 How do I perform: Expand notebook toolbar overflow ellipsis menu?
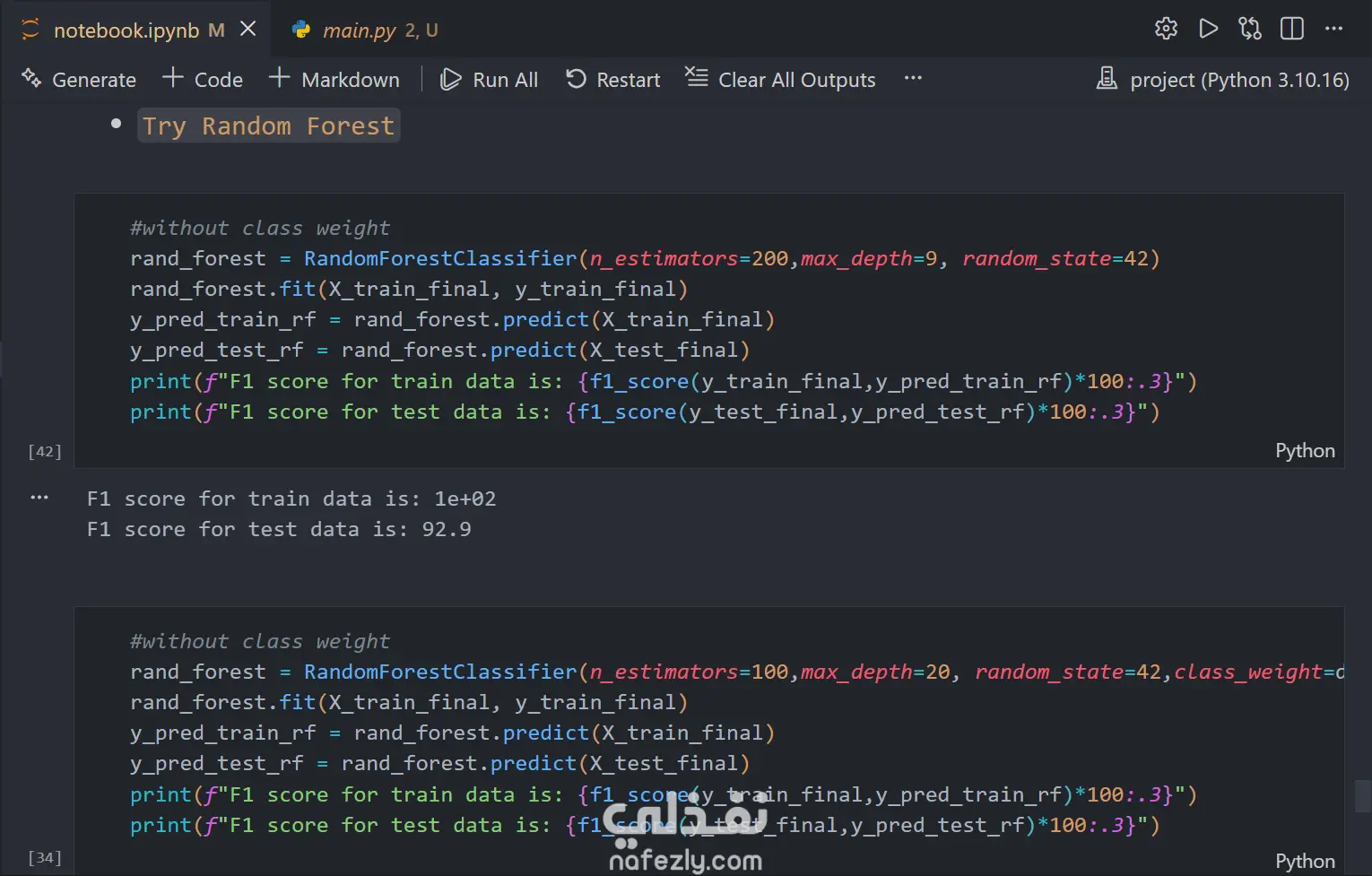[x=913, y=78]
